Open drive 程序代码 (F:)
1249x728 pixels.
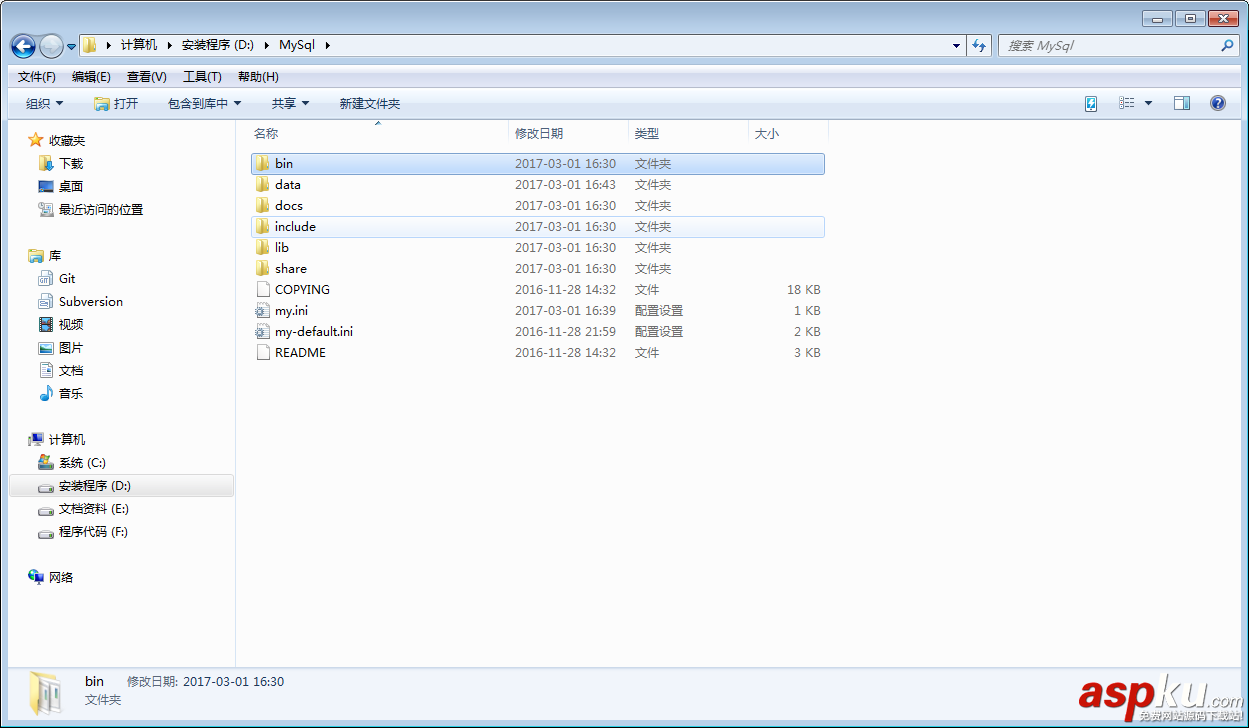pos(93,532)
